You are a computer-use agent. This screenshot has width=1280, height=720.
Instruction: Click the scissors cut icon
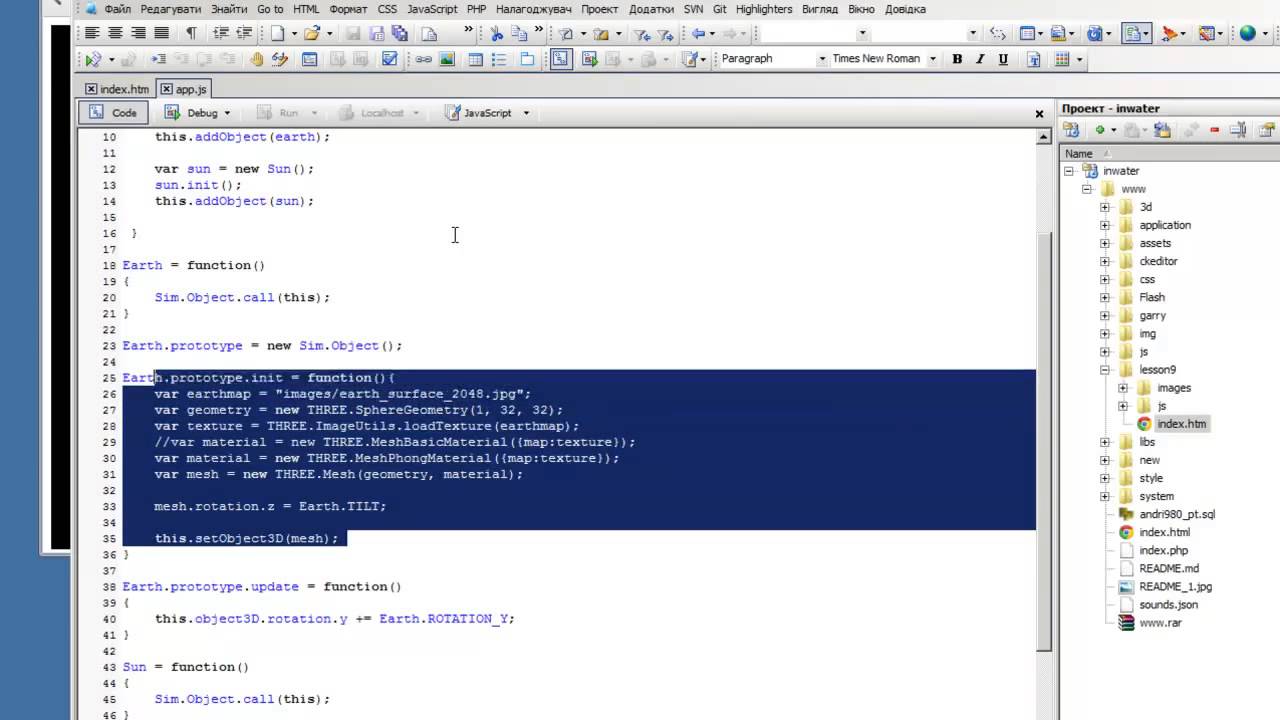pyautogui.click(x=497, y=33)
